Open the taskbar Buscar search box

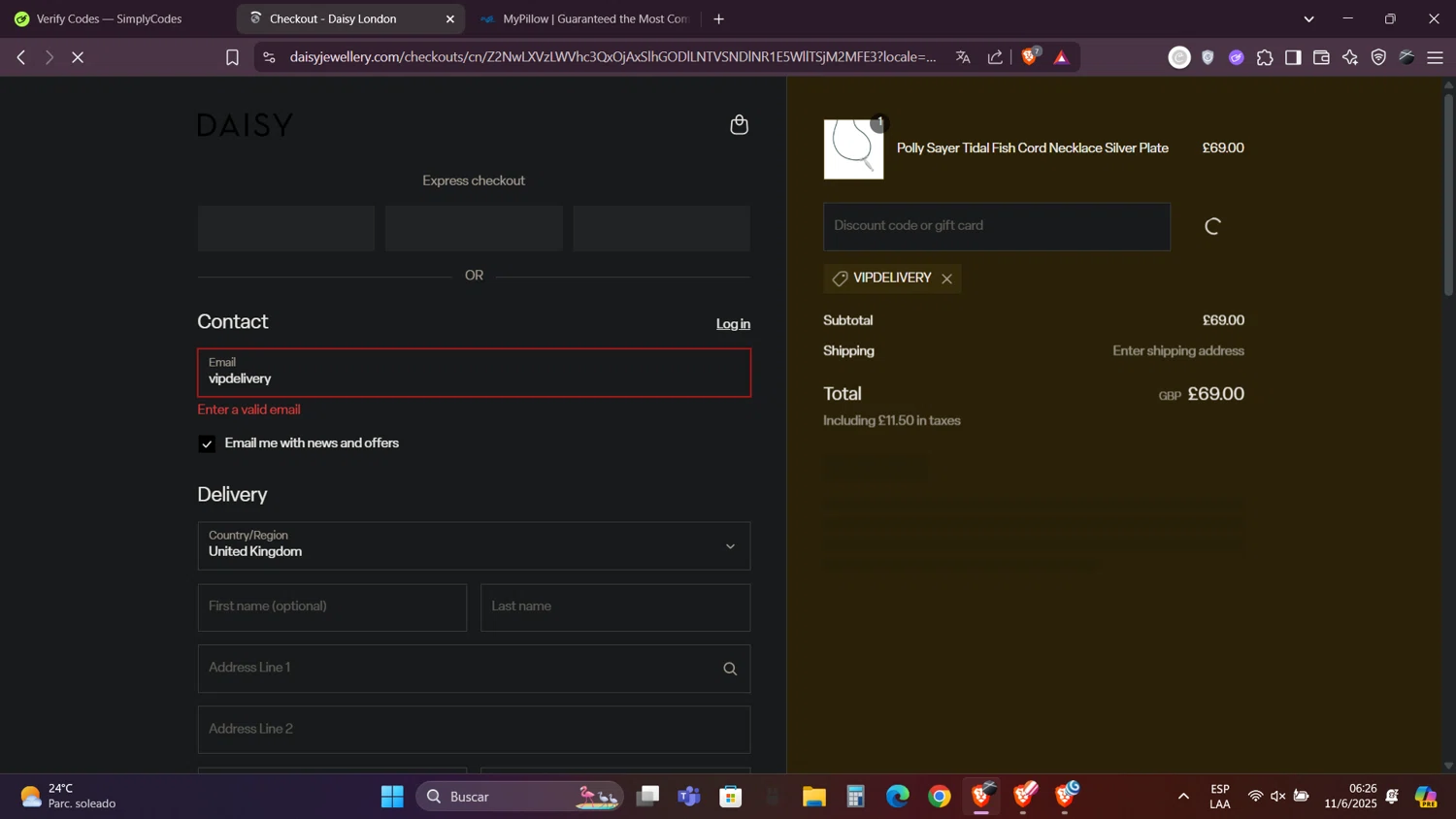click(x=519, y=797)
